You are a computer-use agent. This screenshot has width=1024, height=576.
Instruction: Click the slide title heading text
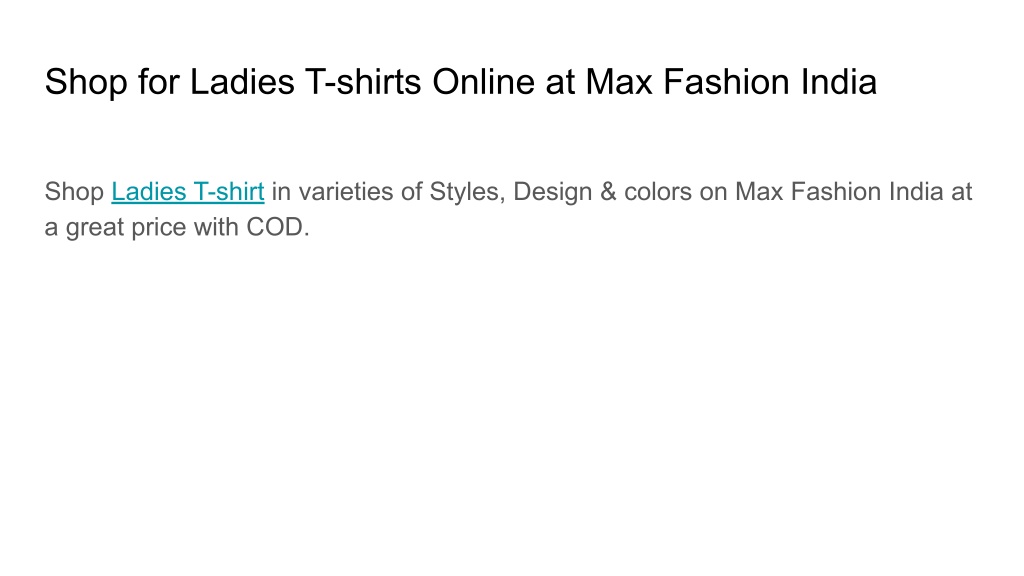point(460,82)
